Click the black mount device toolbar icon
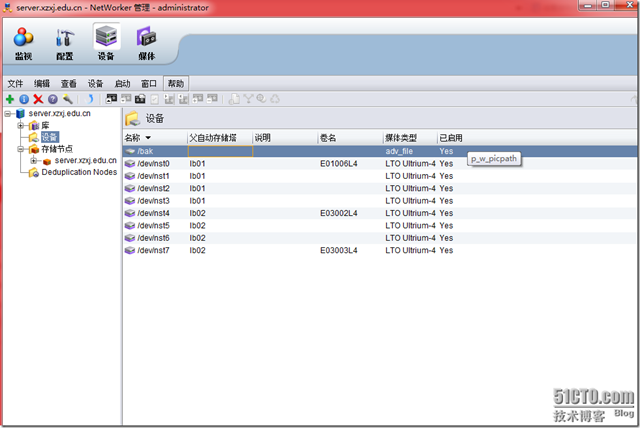The image size is (640, 428). coord(111,99)
